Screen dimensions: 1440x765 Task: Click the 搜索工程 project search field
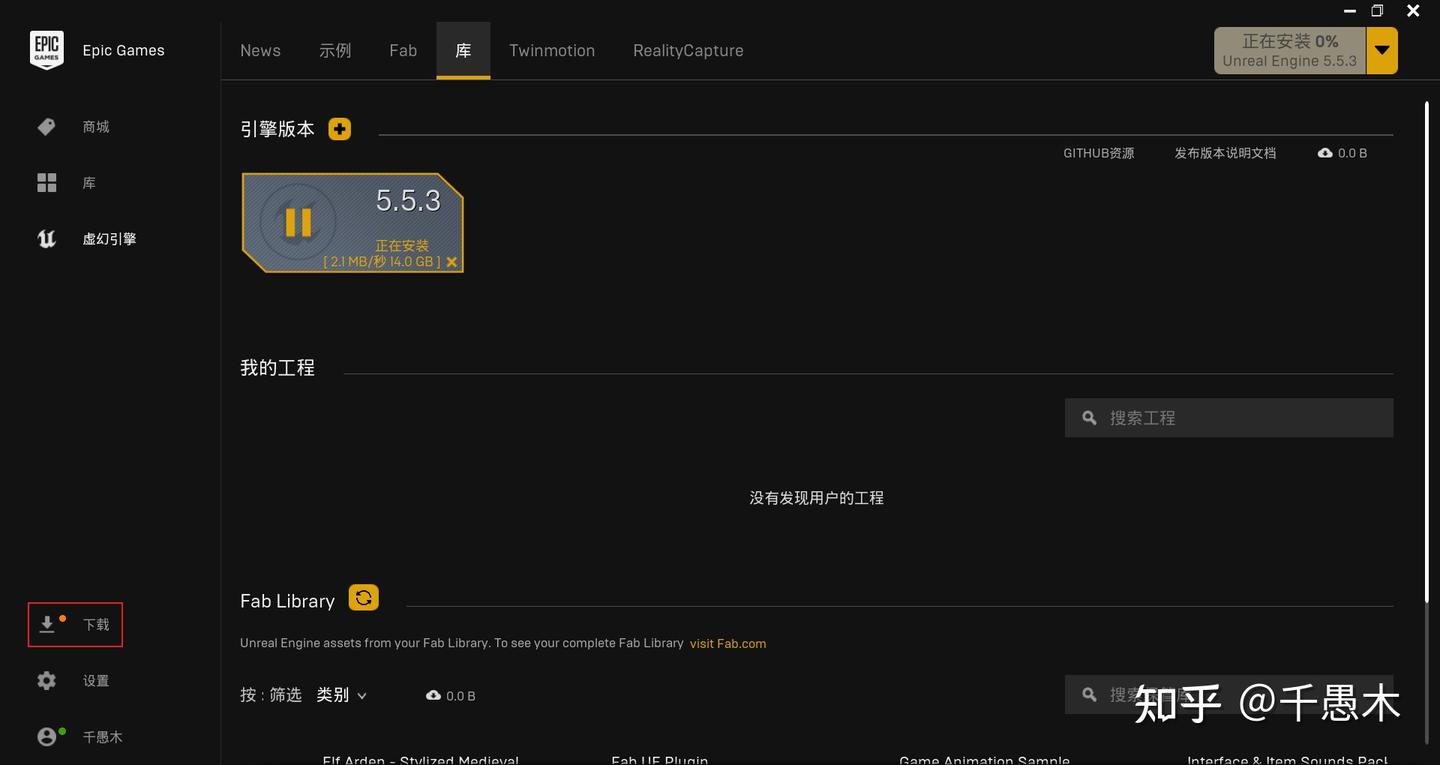coord(1228,417)
